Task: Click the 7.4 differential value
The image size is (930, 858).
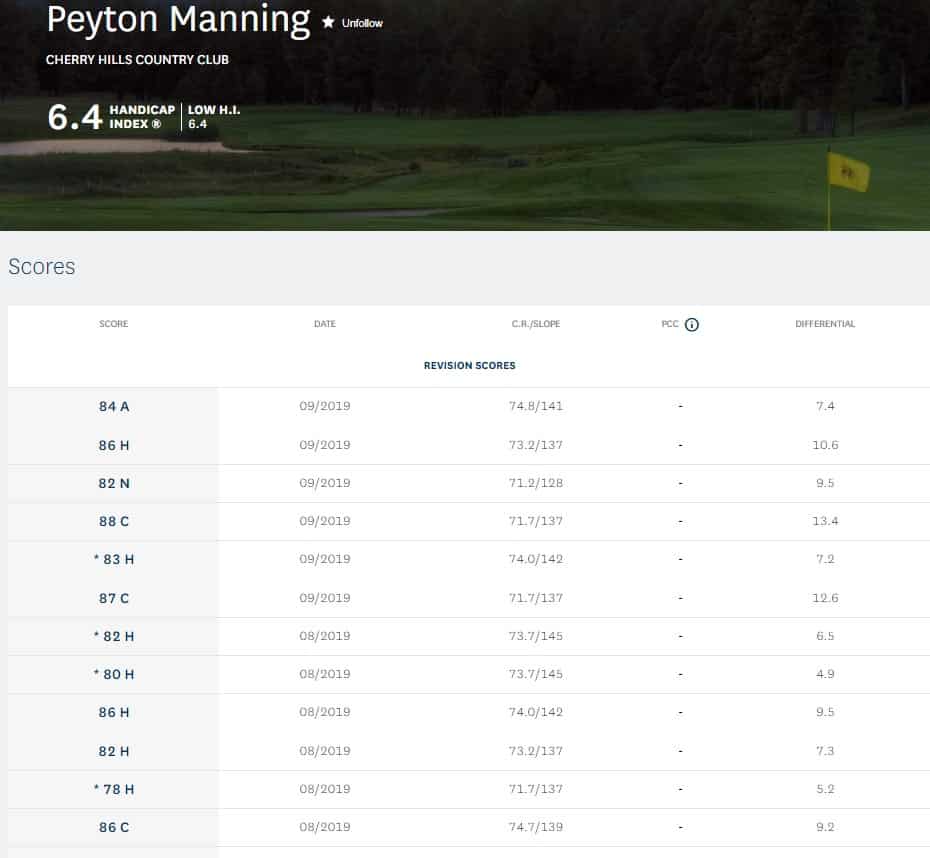Action: pyautogui.click(x=825, y=406)
